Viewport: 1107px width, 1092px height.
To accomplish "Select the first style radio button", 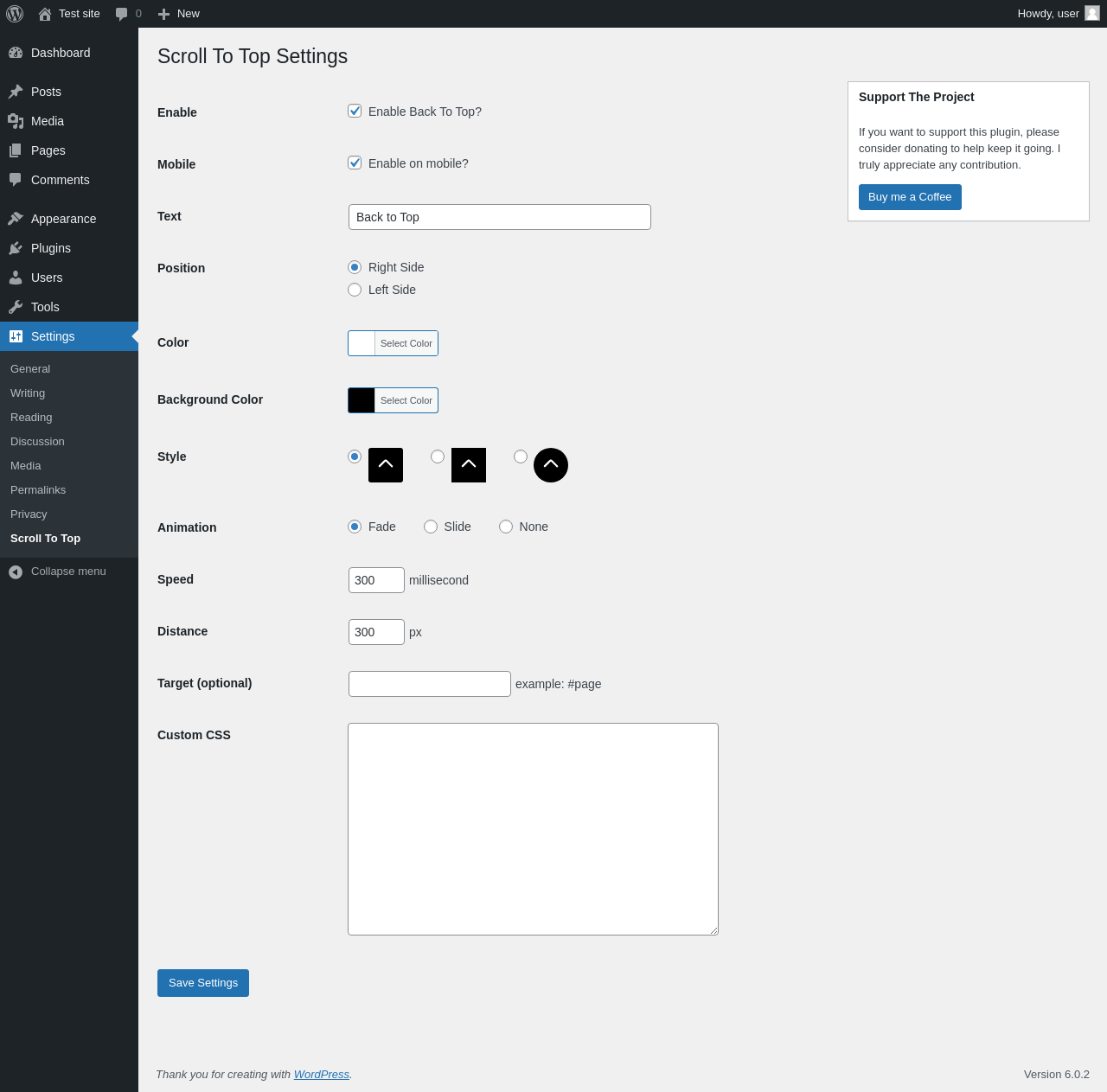I will coord(355,457).
